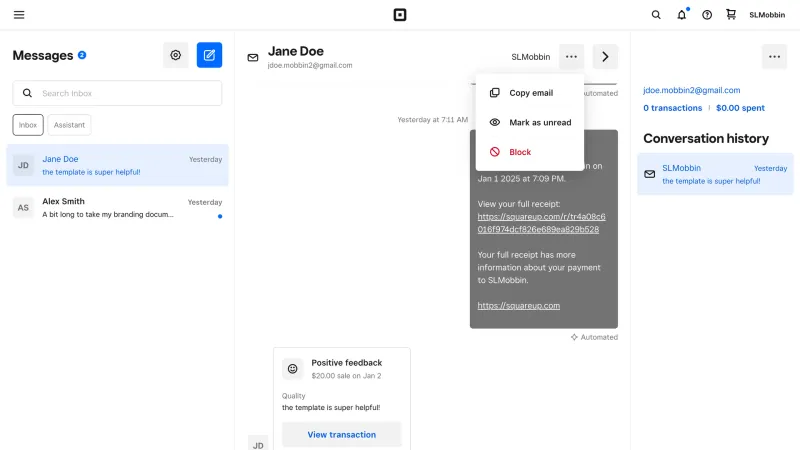This screenshot has width=800, height=450.
Task: Open the hamburger navigation menu
Action: 19,15
